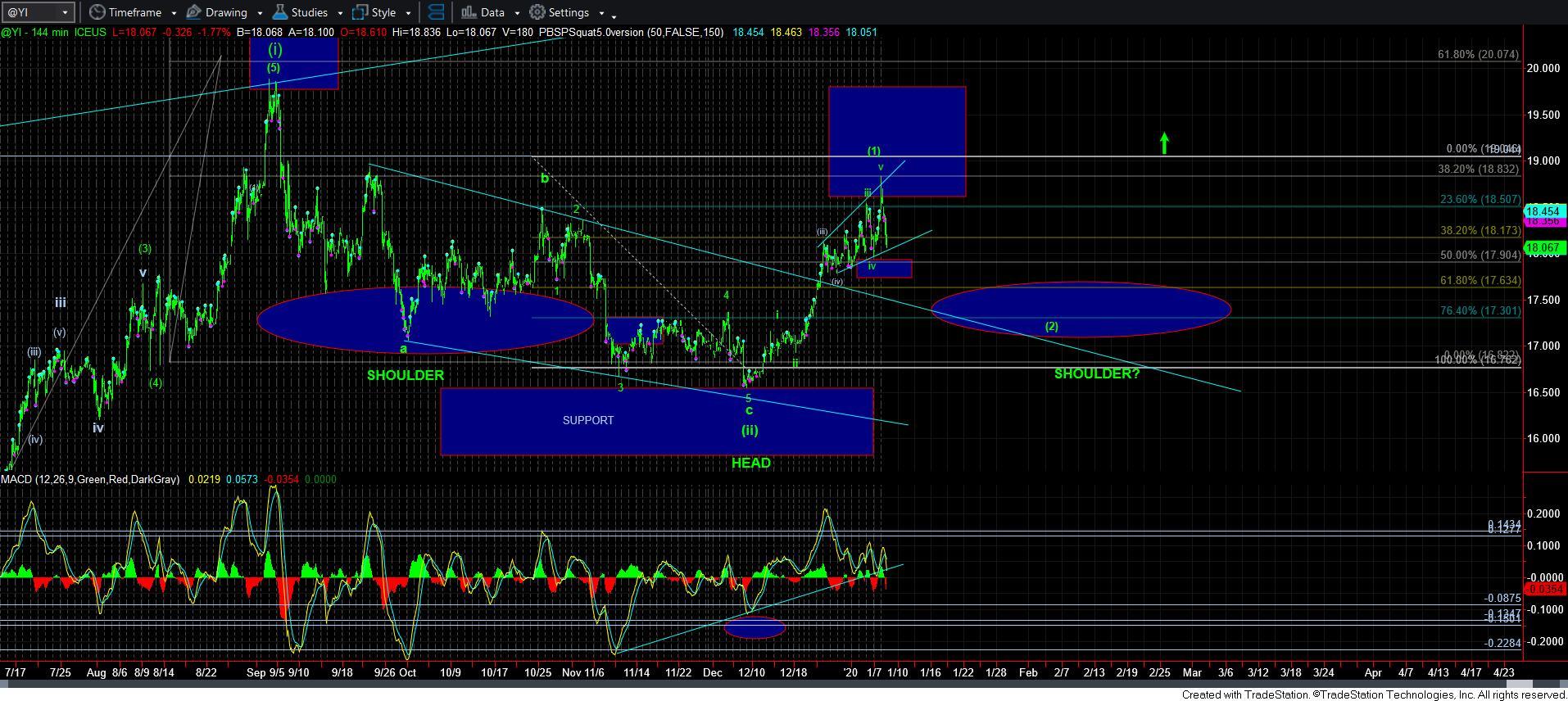Image resolution: width=1568 pixels, height=701 pixels.
Task: Click the green up arrow on chart
Action: 1164,143
